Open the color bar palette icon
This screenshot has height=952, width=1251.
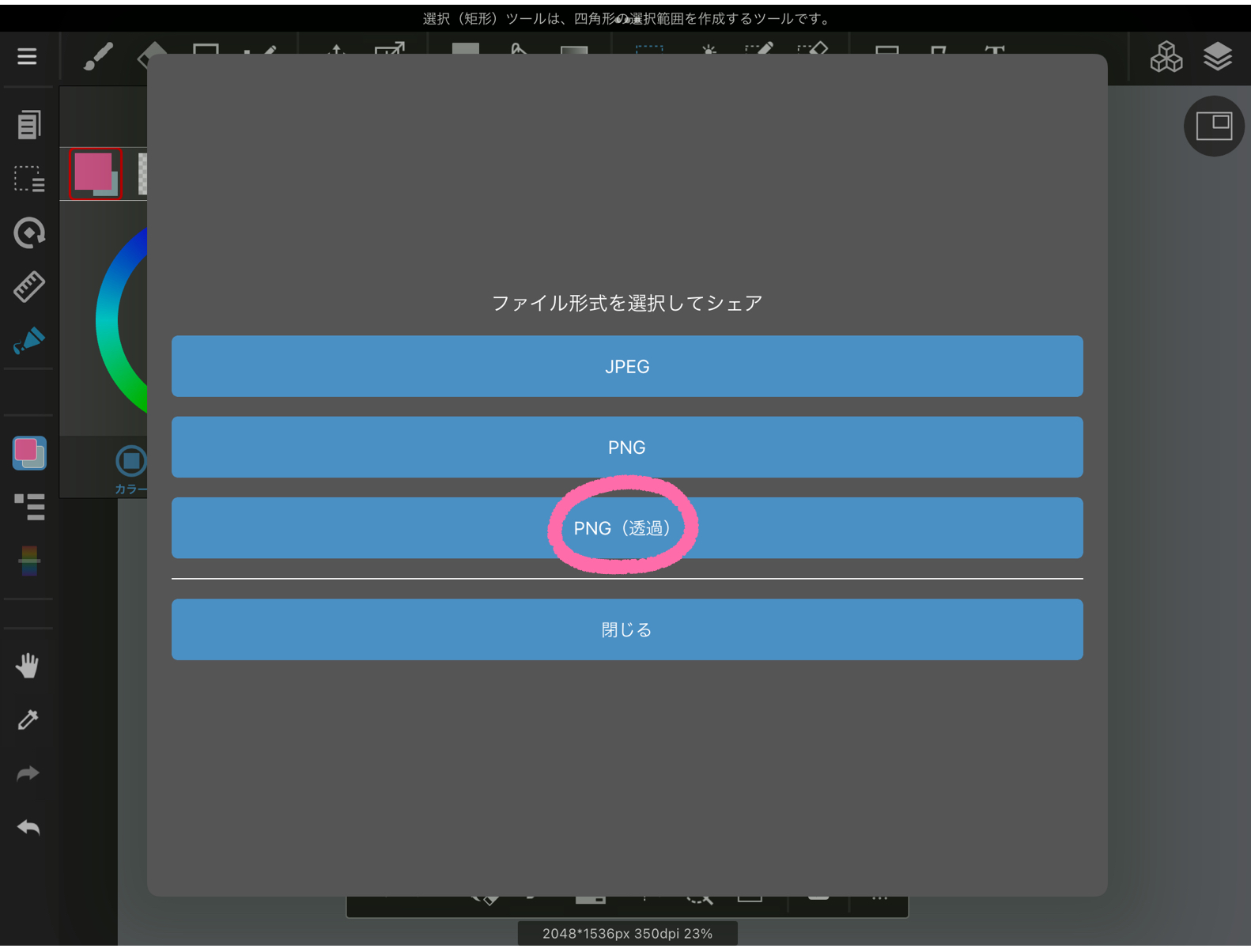(29, 561)
